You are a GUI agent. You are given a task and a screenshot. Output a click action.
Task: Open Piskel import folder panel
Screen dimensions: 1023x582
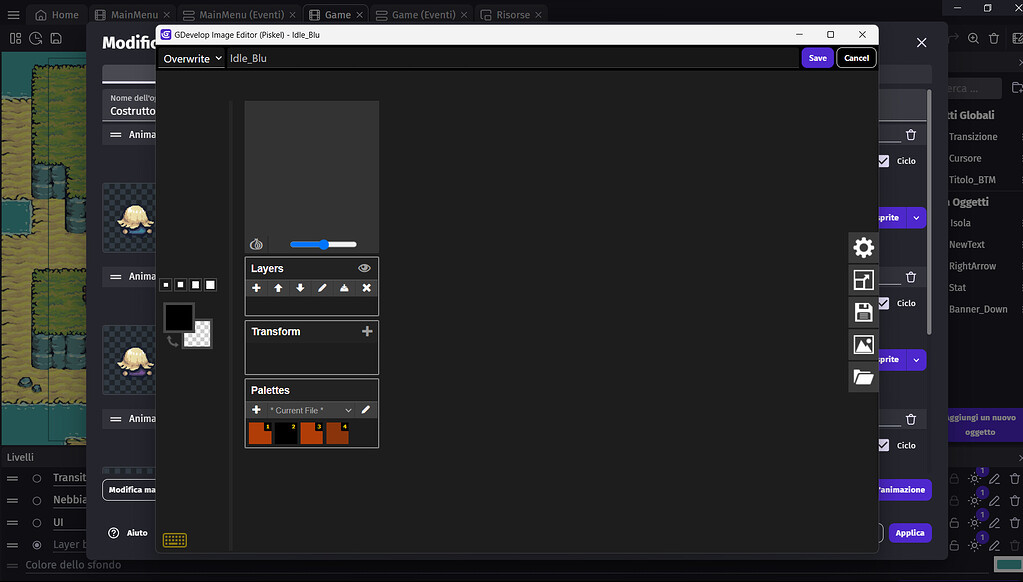point(863,377)
